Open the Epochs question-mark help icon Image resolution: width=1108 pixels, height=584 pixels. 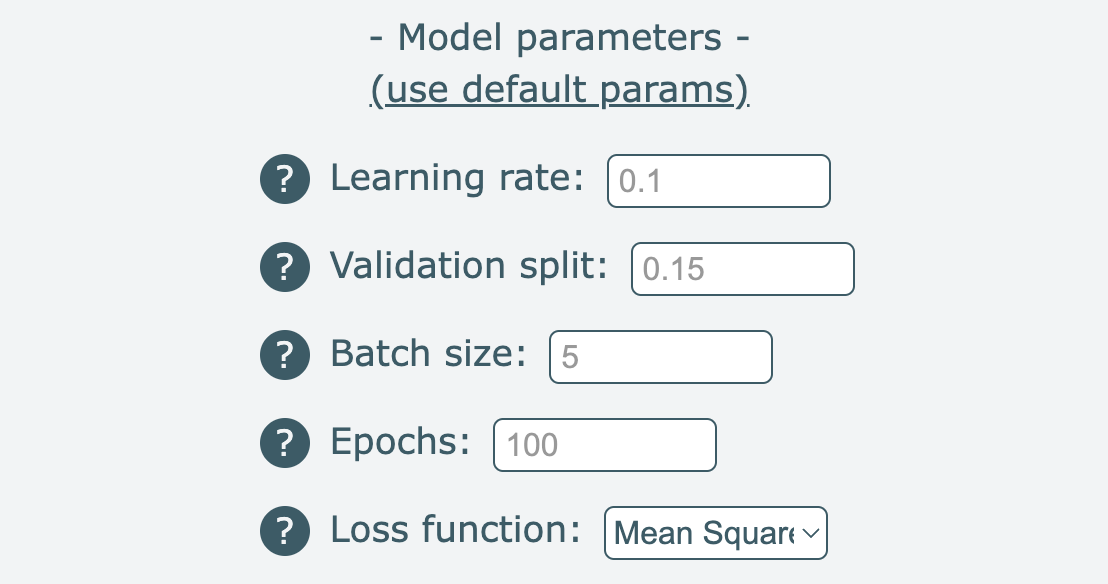tap(285, 443)
